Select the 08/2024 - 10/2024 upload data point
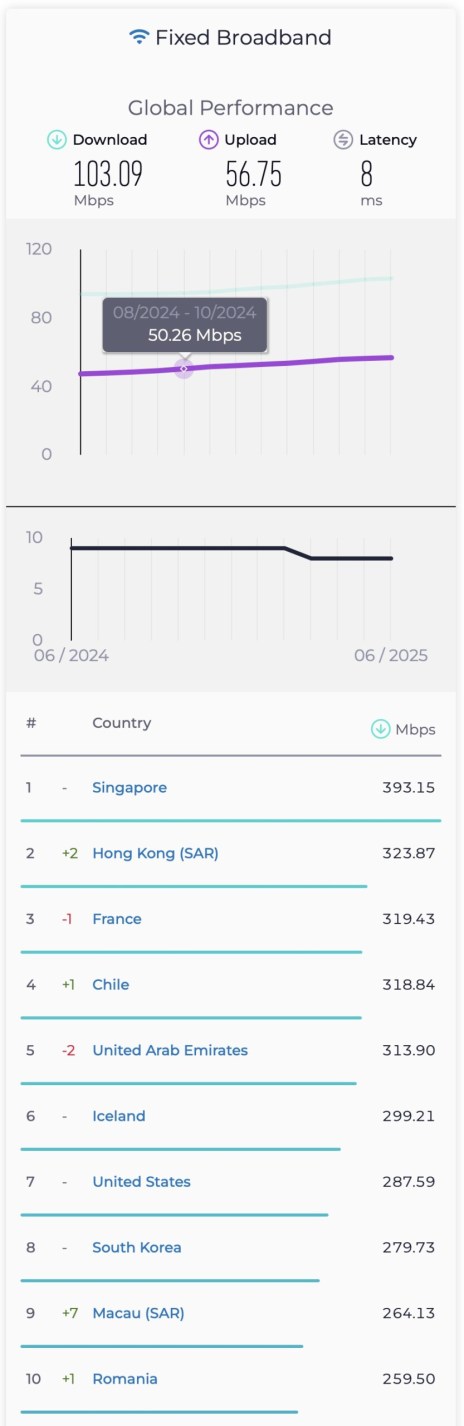This screenshot has width=464, height=1426. coord(184,368)
